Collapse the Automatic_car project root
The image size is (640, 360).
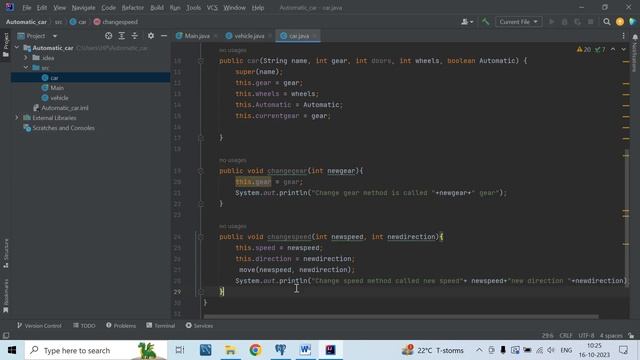pyautogui.click(x=17, y=48)
